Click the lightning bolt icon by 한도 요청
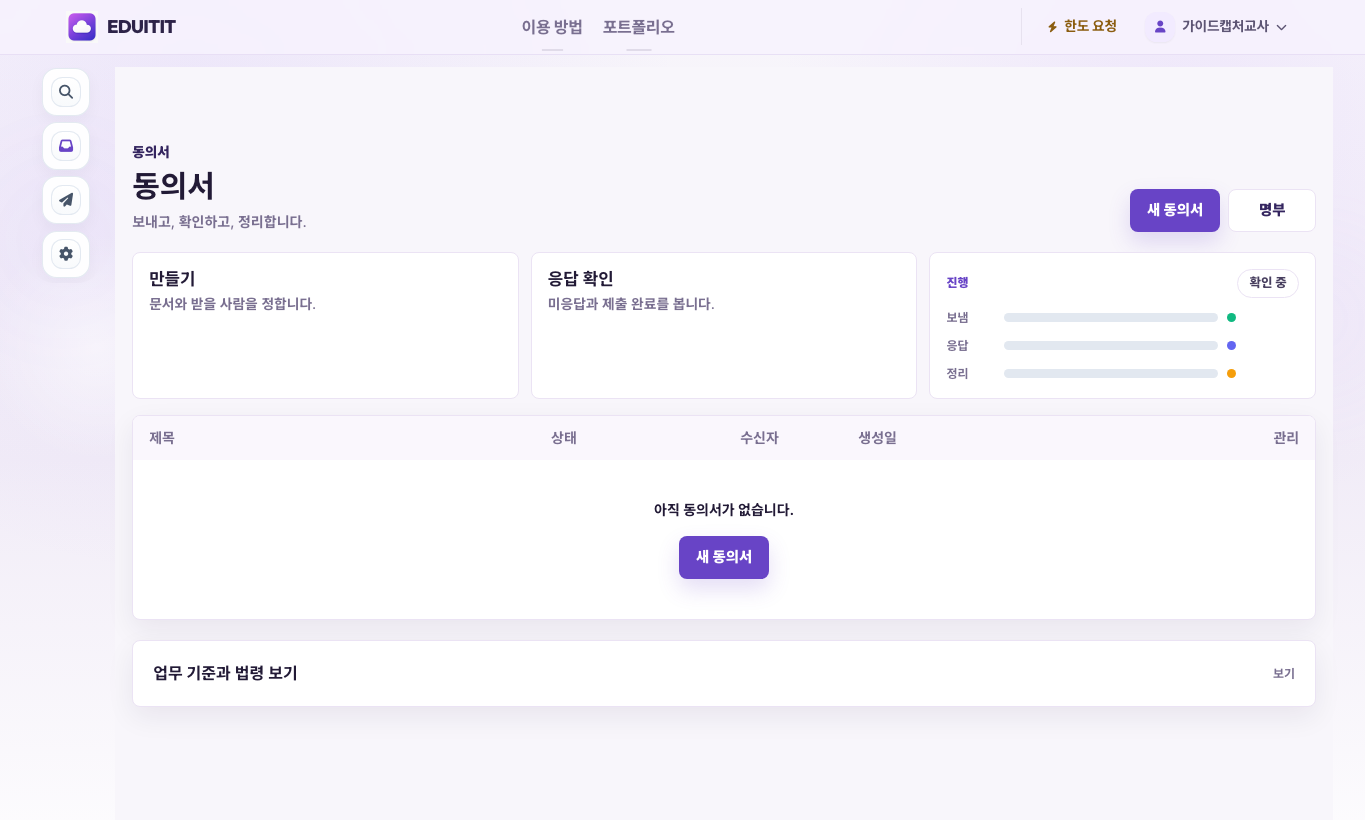 click(1052, 27)
